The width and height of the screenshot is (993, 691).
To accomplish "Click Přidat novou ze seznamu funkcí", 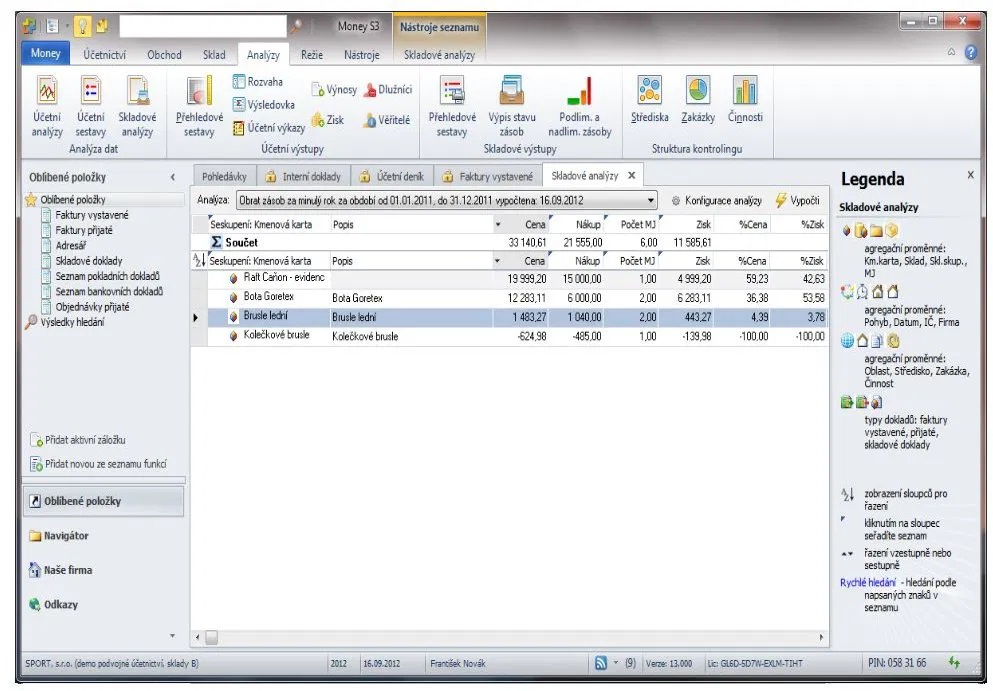I will click(x=98, y=464).
